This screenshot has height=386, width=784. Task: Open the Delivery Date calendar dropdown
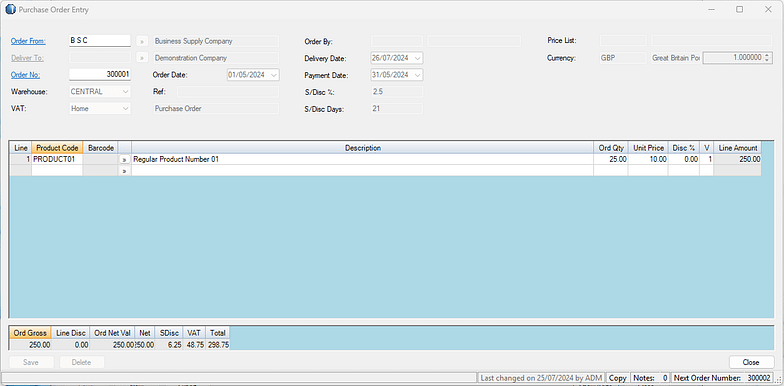[x=418, y=58]
